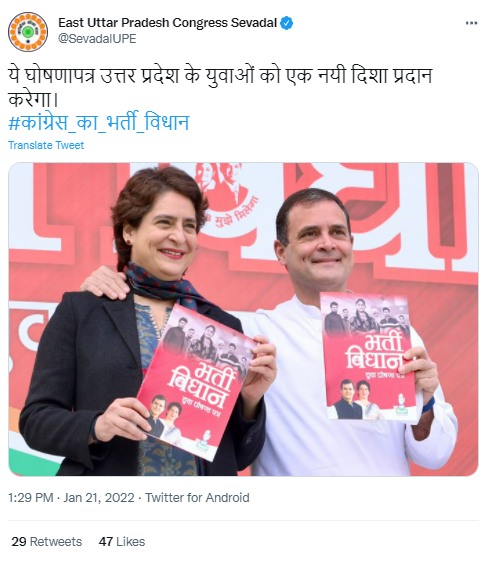This screenshot has height=564, width=485.
Task: Click the man's face in the photo
Action: click(319, 245)
